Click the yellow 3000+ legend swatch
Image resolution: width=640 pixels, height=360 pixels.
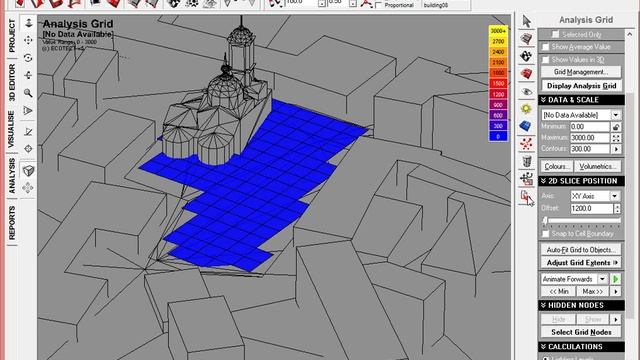pyautogui.click(x=498, y=31)
